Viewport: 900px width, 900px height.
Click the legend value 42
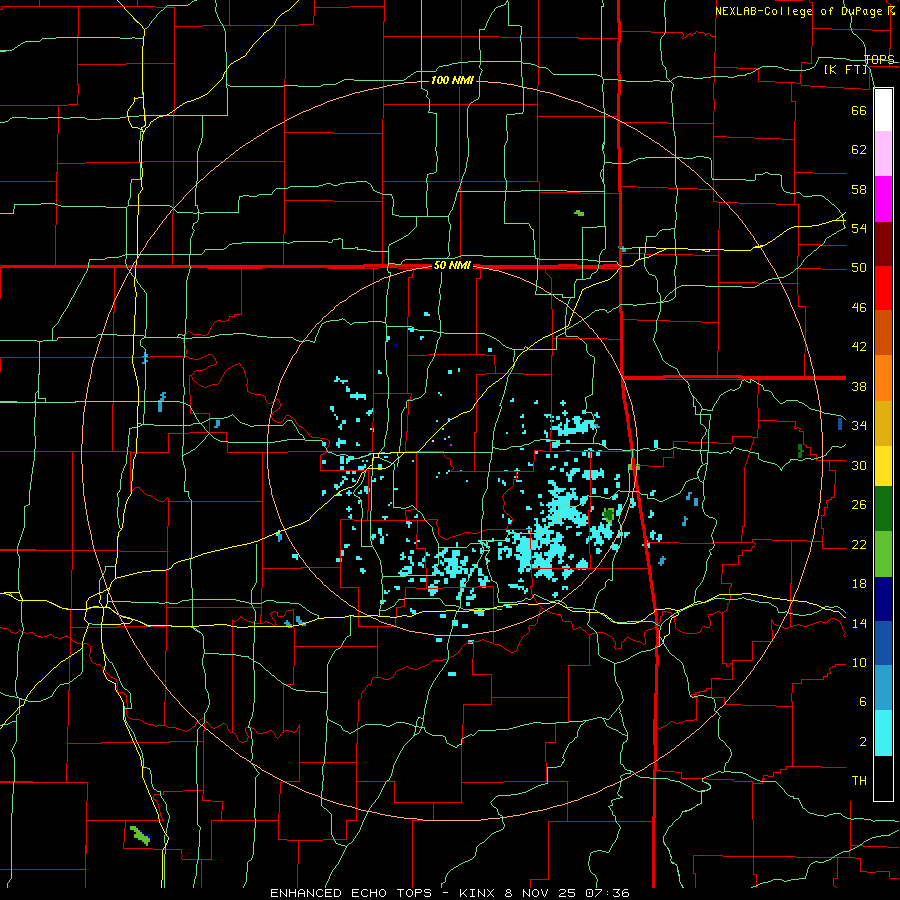click(859, 346)
